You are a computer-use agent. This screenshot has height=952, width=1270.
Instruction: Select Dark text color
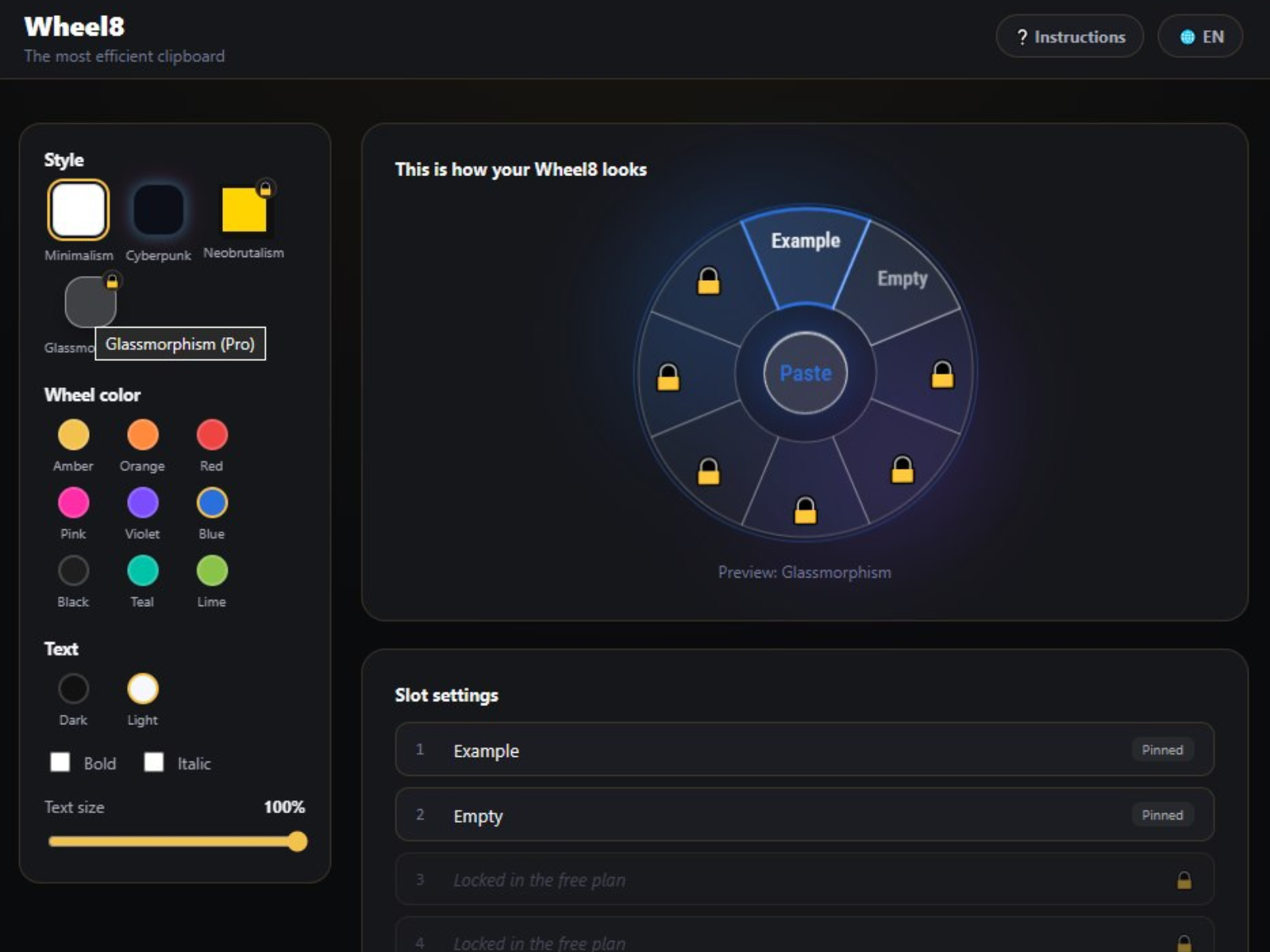point(74,689)
